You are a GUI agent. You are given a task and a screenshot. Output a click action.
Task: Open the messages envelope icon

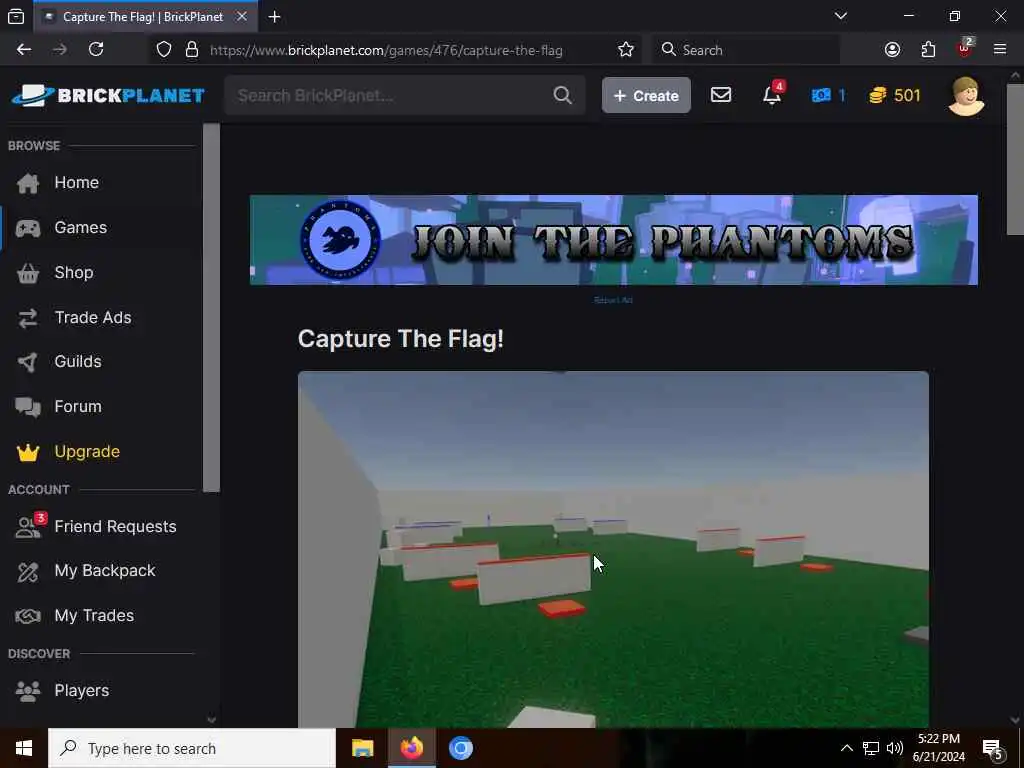(x=721, y=95)
